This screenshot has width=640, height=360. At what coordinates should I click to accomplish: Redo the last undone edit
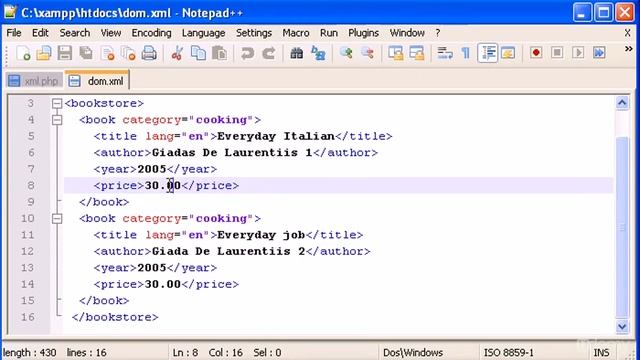point(269,53)
